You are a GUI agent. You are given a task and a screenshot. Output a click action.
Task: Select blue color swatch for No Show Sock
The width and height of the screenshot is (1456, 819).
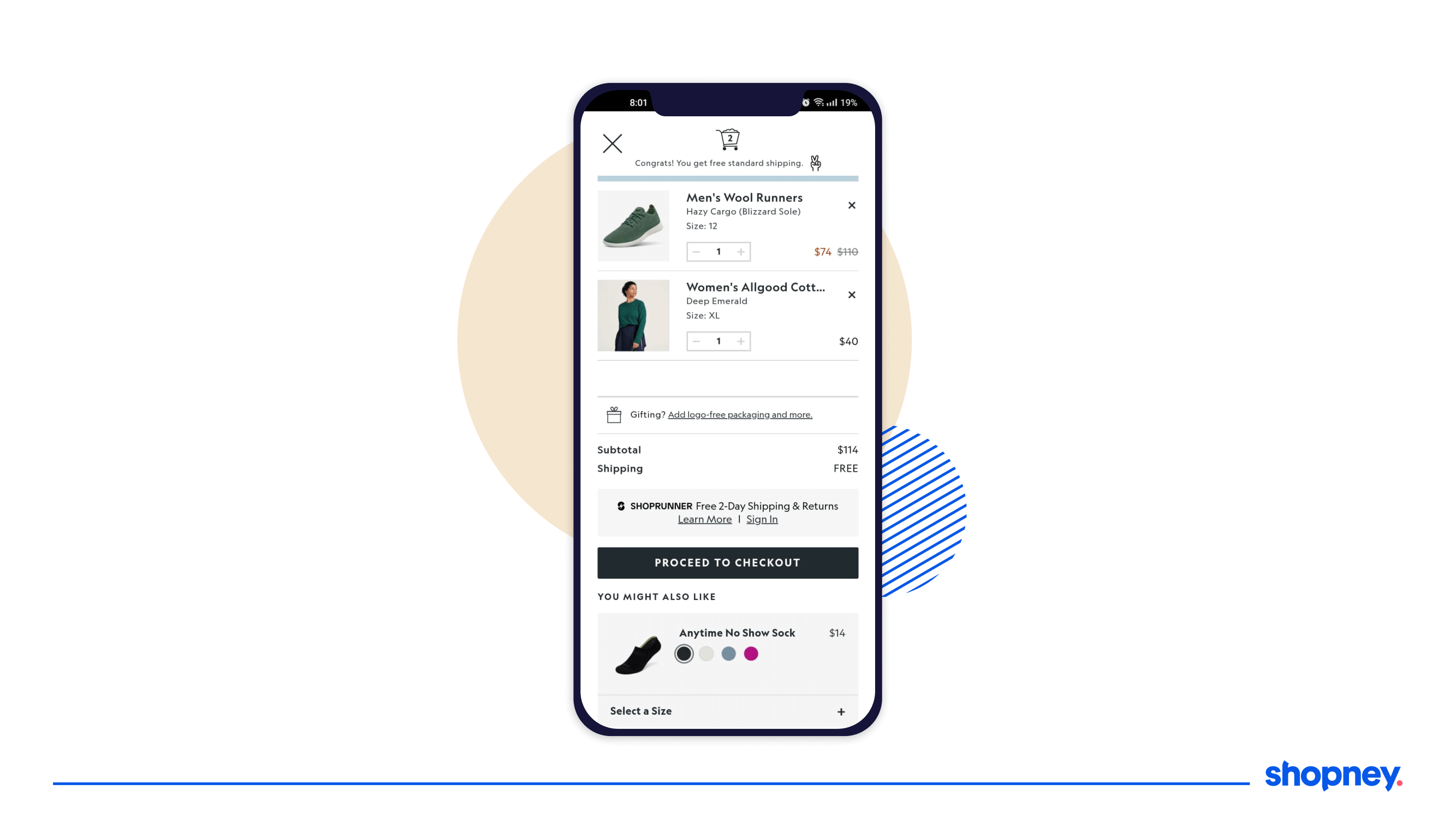click(x=728, y=653)
